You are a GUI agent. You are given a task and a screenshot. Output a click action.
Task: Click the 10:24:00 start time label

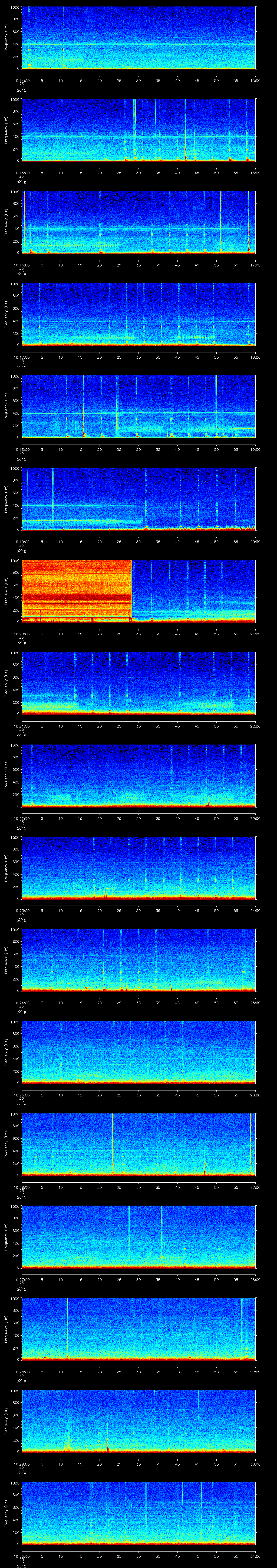point(21,1003)
